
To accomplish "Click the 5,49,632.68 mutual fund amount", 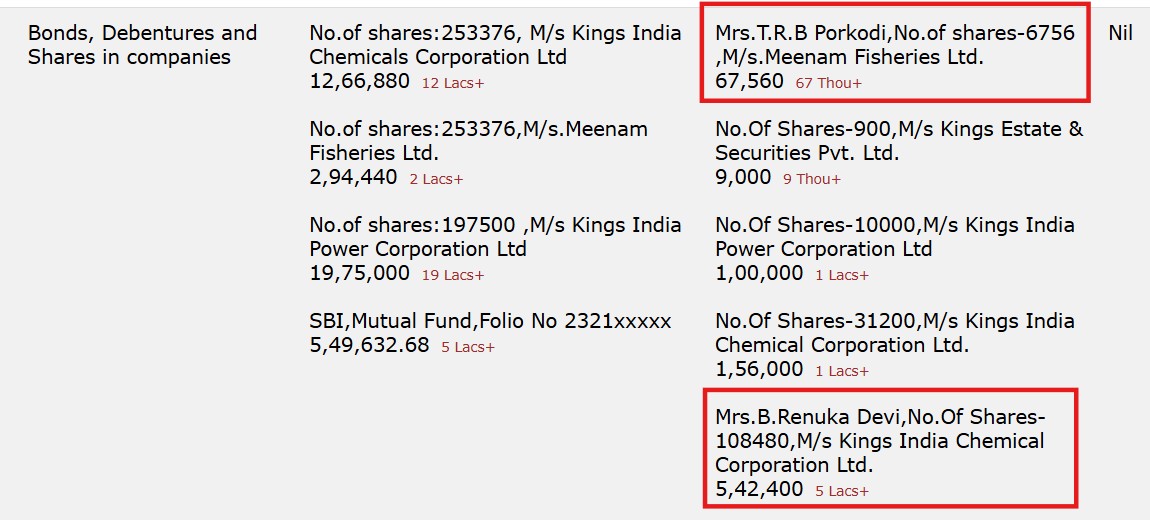I will point(369,346).
